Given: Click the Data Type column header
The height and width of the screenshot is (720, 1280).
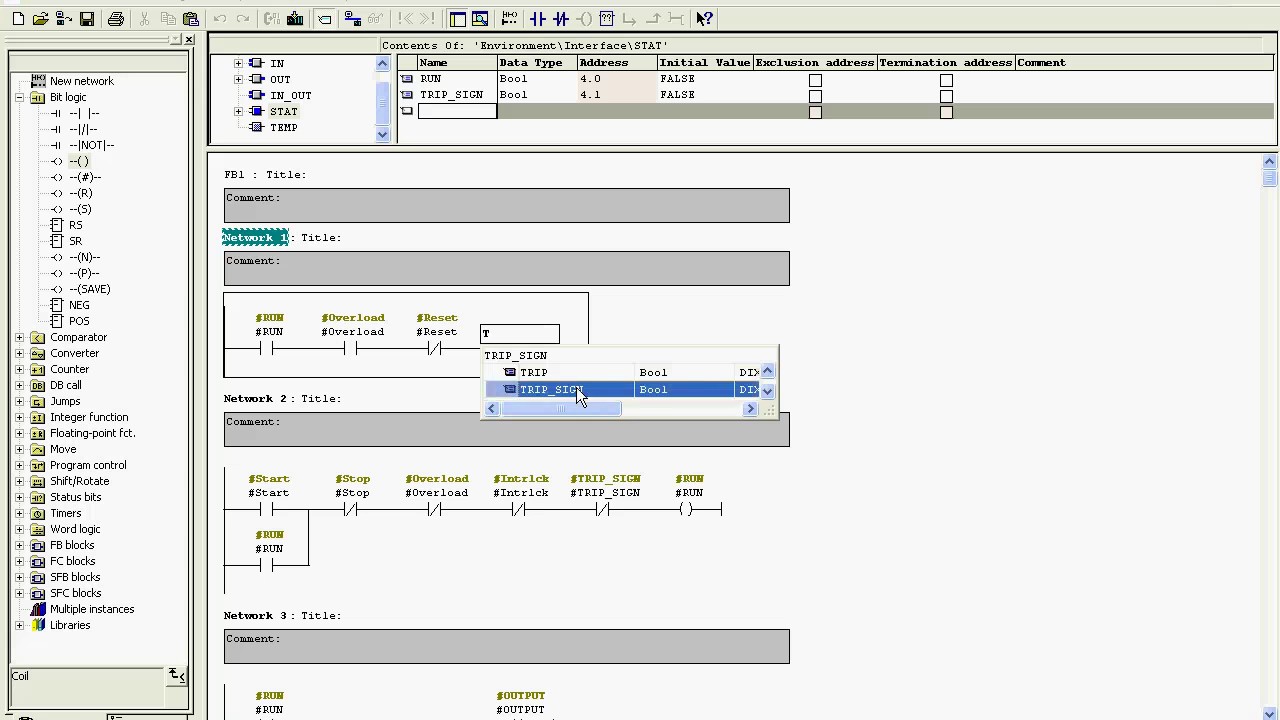Looking at the screenshot, I should point(537,63).
